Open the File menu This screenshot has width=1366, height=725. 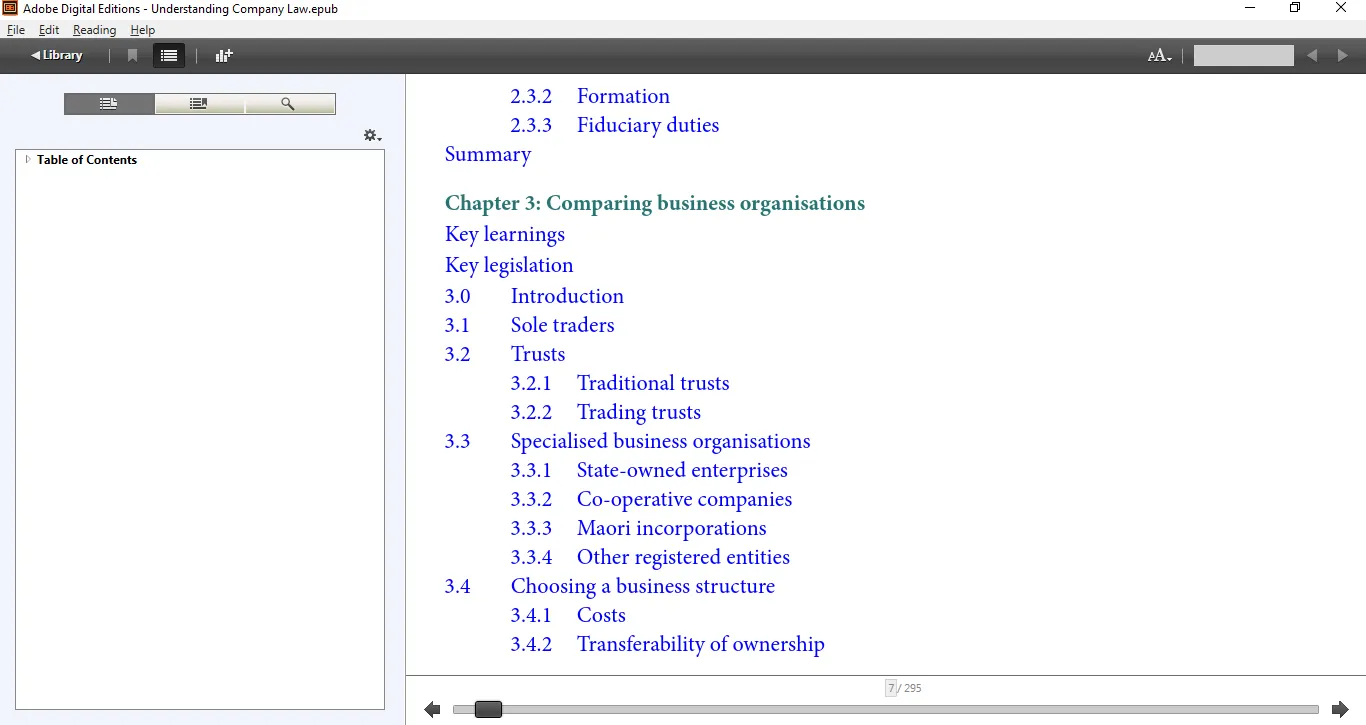click(16, 30)
